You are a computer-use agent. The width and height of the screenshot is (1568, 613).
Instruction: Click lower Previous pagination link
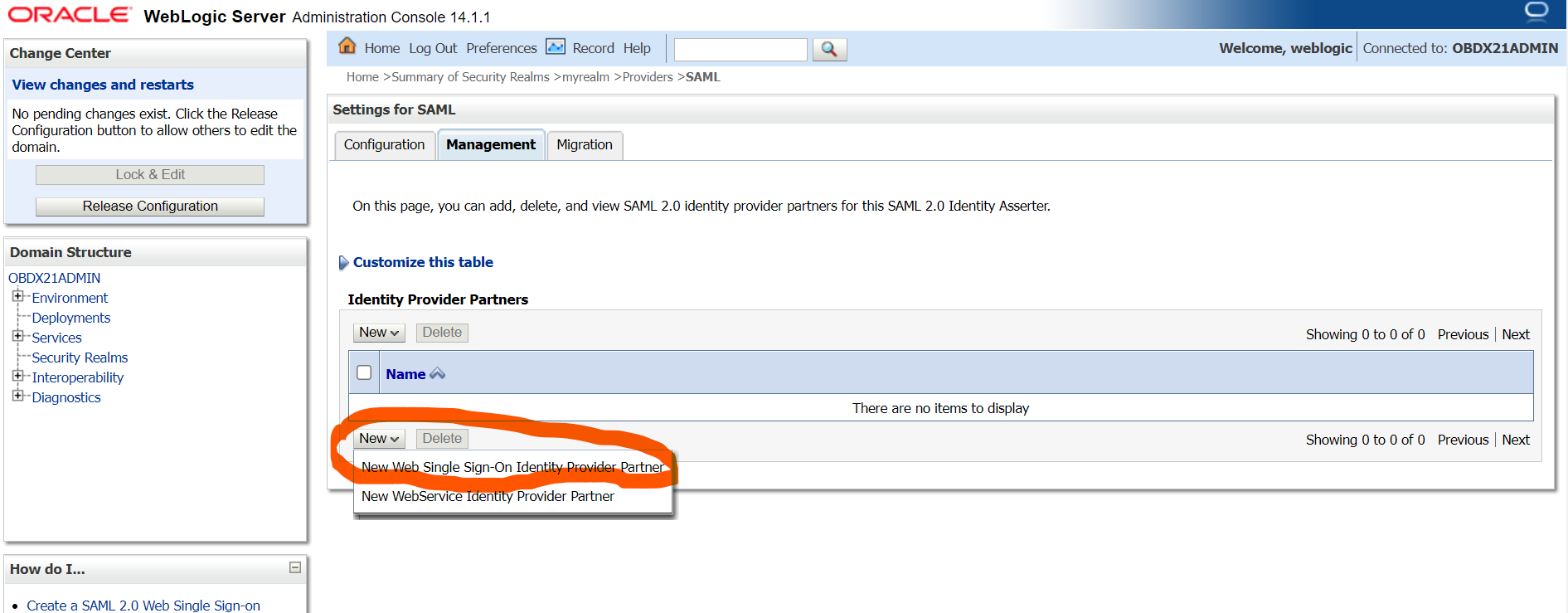1463,440
